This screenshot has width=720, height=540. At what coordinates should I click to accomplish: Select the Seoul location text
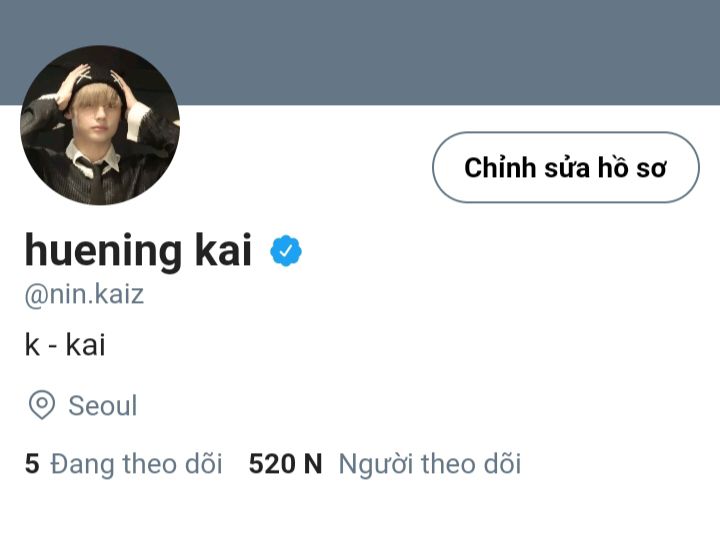(103, 405)
